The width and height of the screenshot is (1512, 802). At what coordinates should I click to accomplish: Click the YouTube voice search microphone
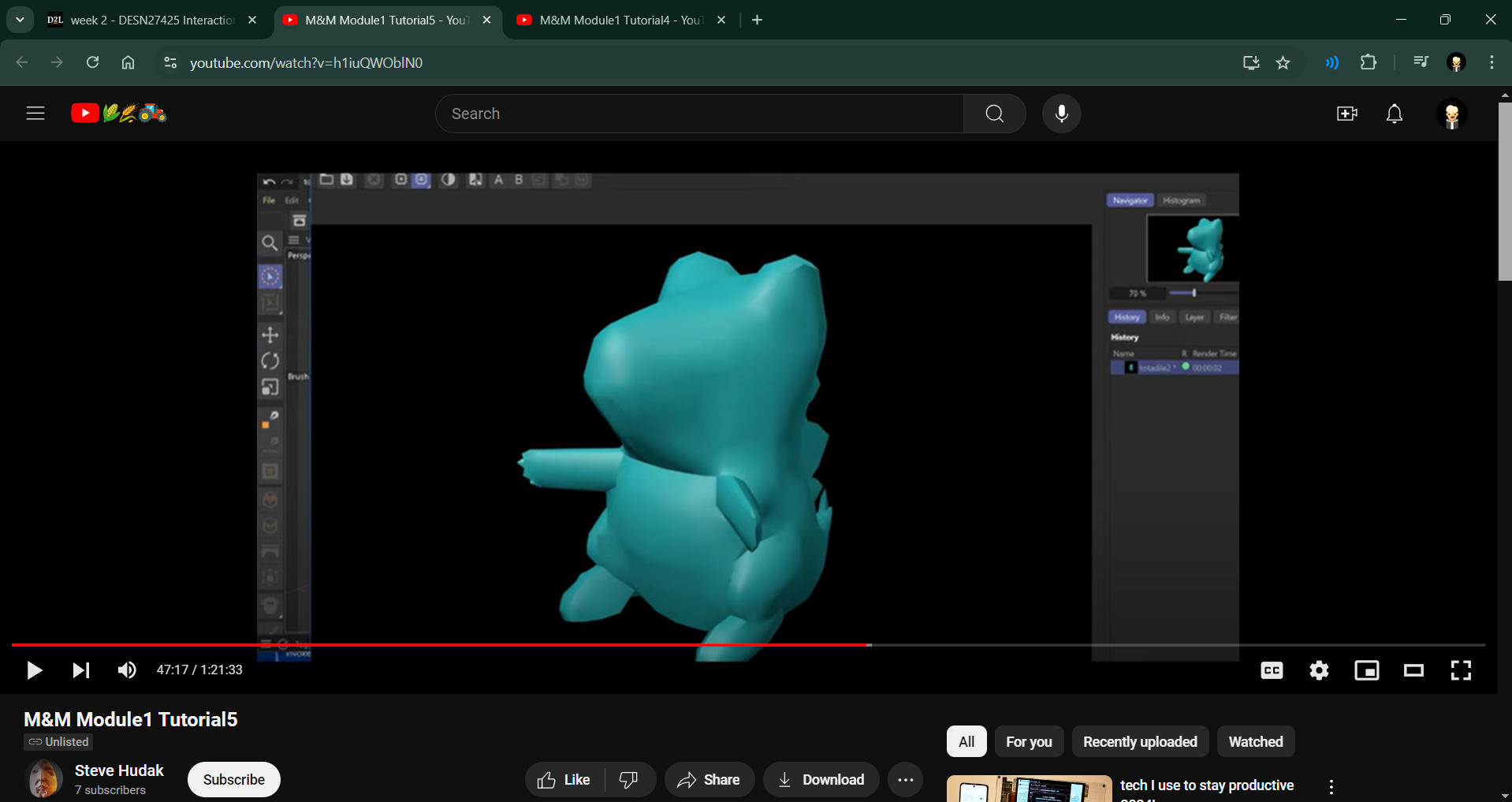[x=1061, y=113]
